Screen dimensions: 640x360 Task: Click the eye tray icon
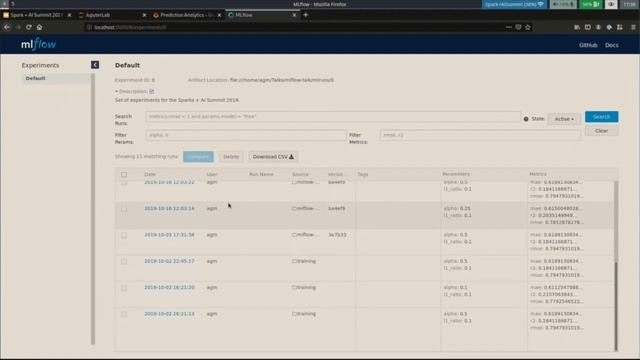tap(611, 4)
